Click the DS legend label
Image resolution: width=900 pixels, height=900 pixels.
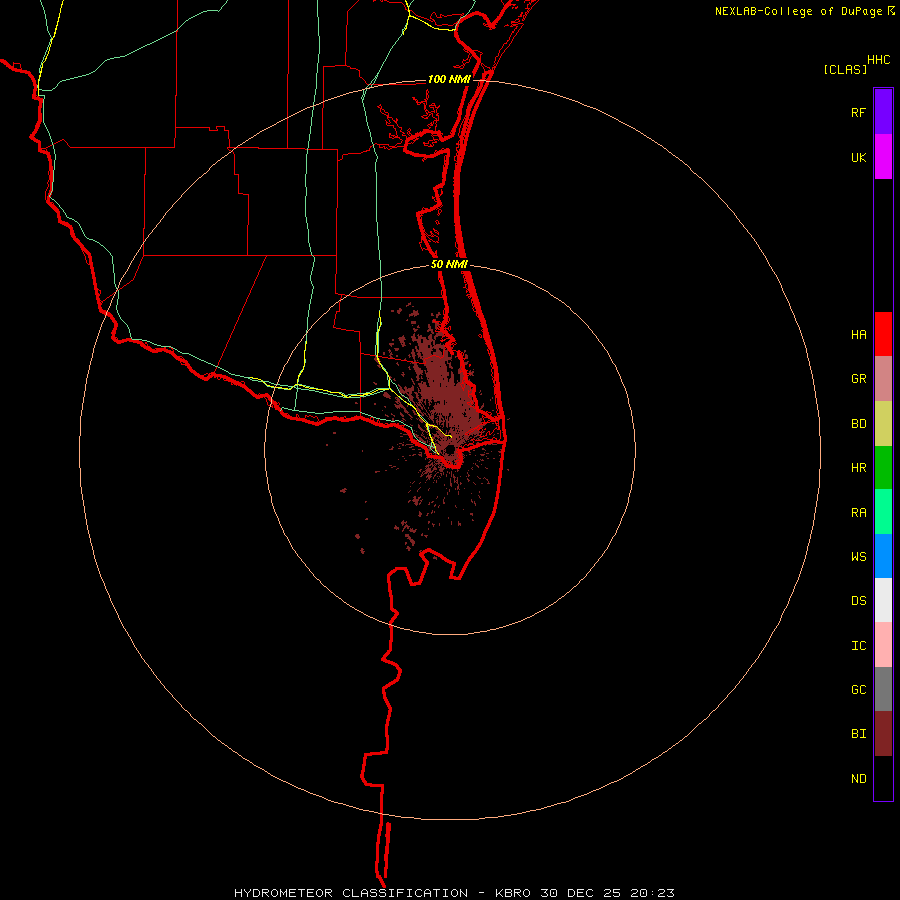858,601
